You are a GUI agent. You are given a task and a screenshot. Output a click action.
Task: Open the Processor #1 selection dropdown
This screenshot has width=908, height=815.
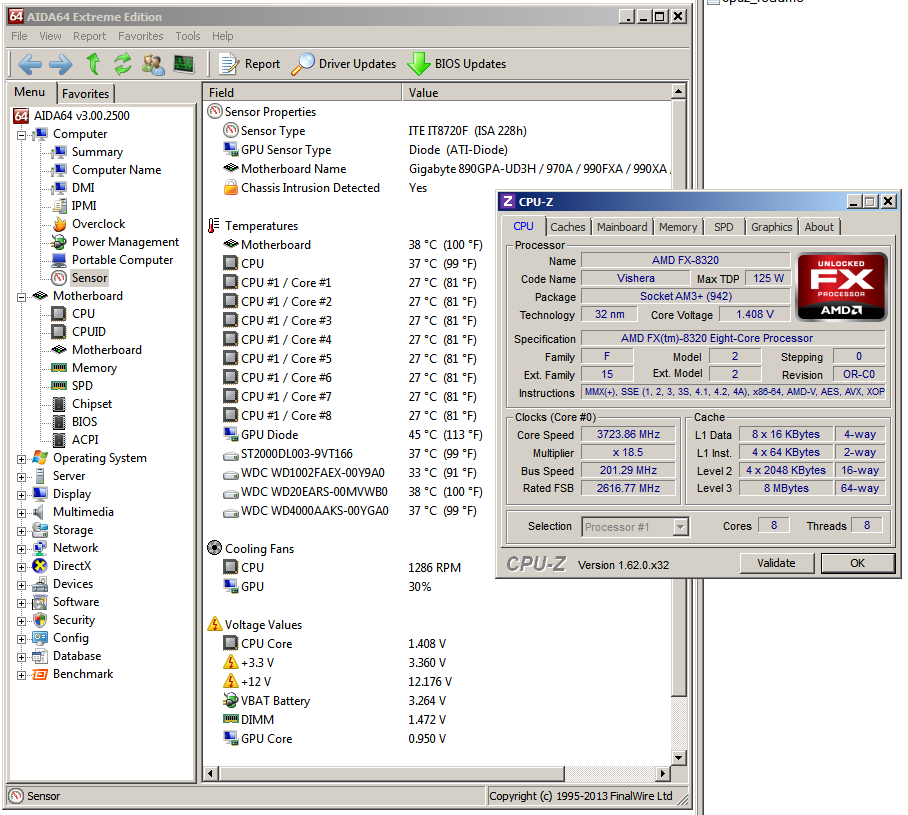tap(681, 527)
